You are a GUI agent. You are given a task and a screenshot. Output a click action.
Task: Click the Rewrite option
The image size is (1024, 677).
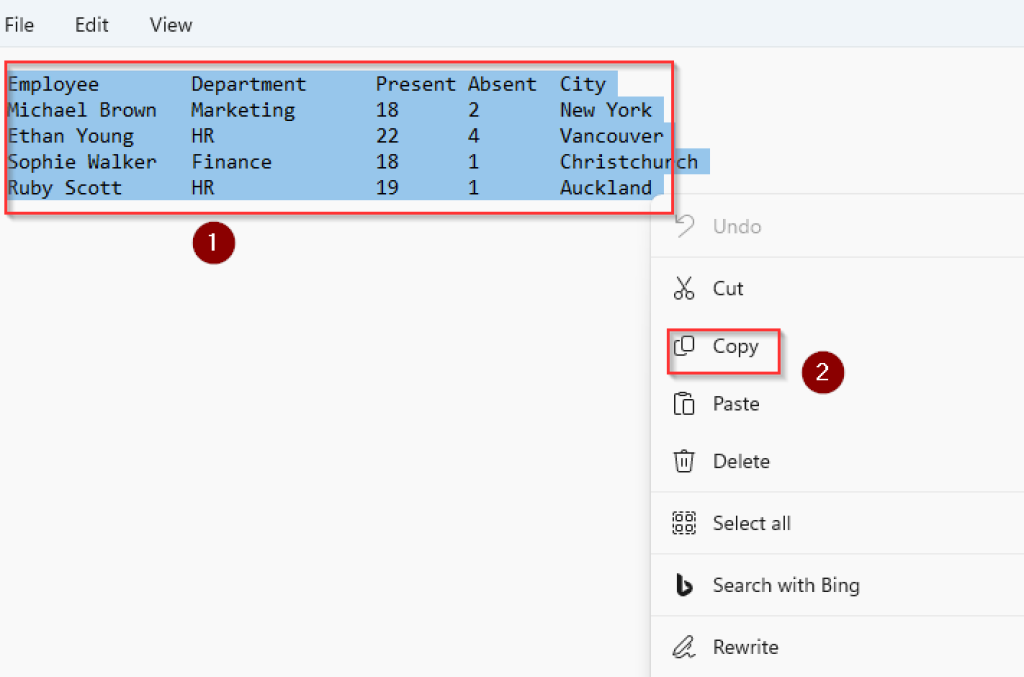(746, 647)
